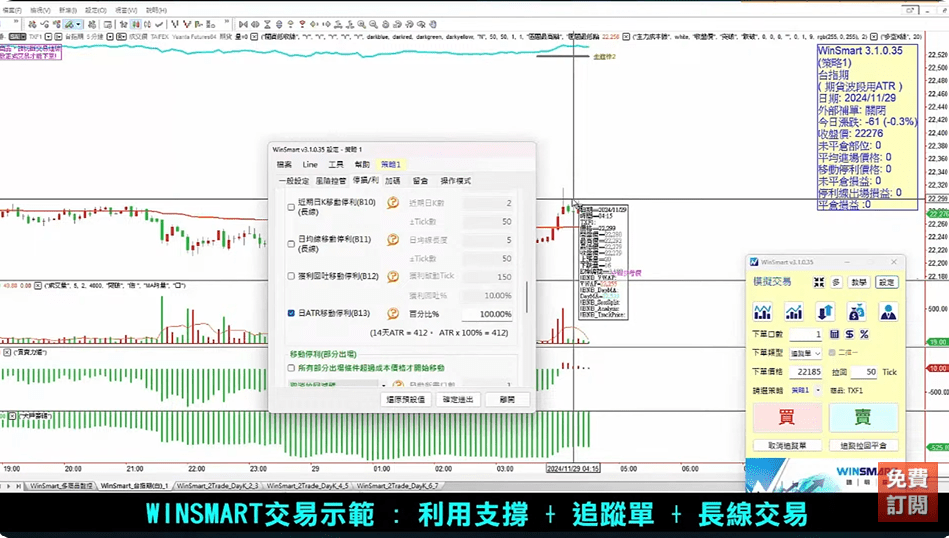Image resolution: width=949 pixels, height=538 pixels.
Task: Click the 追蹤拉回平倉 button
Action: (863, 445)
